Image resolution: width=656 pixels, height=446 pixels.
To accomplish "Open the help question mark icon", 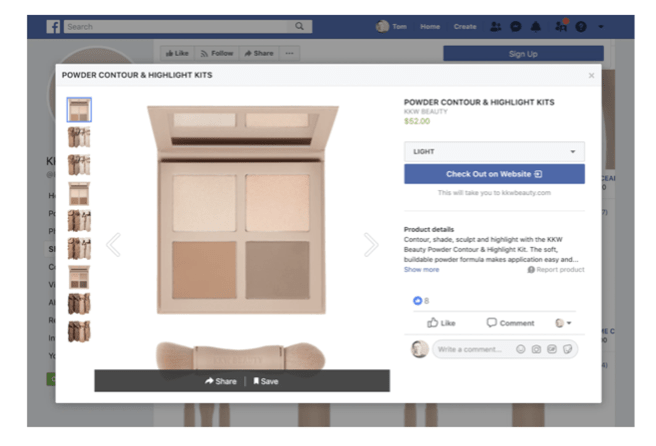I will 581,26.
